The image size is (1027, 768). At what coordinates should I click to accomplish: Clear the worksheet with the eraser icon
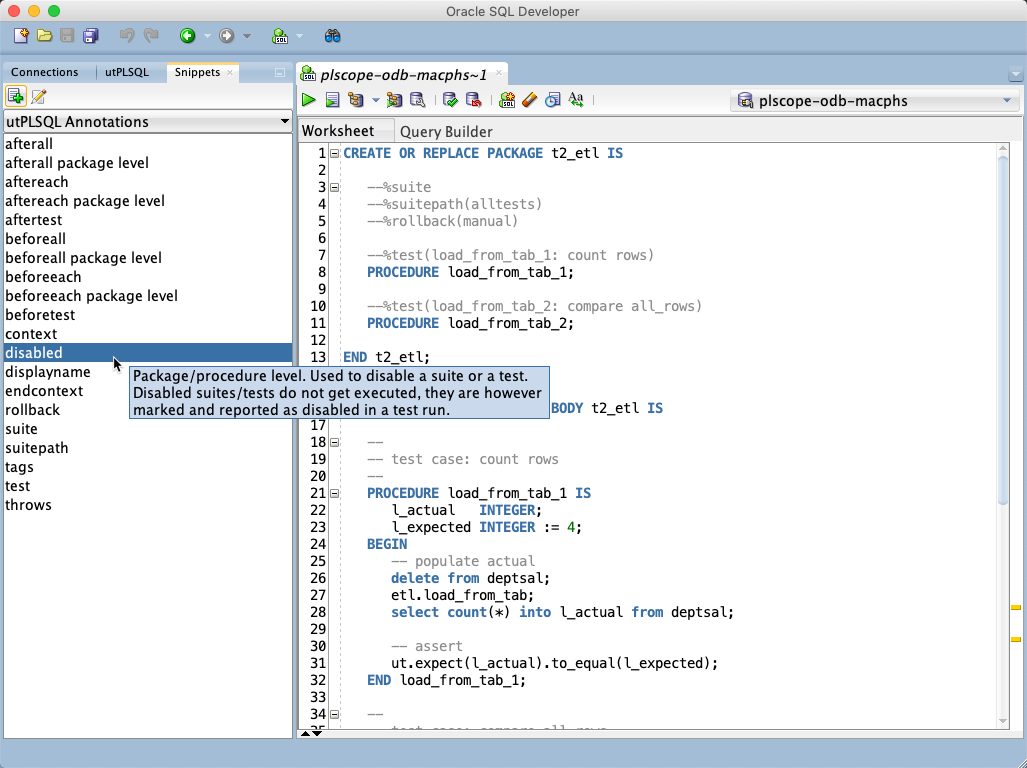tap(528, 100)
